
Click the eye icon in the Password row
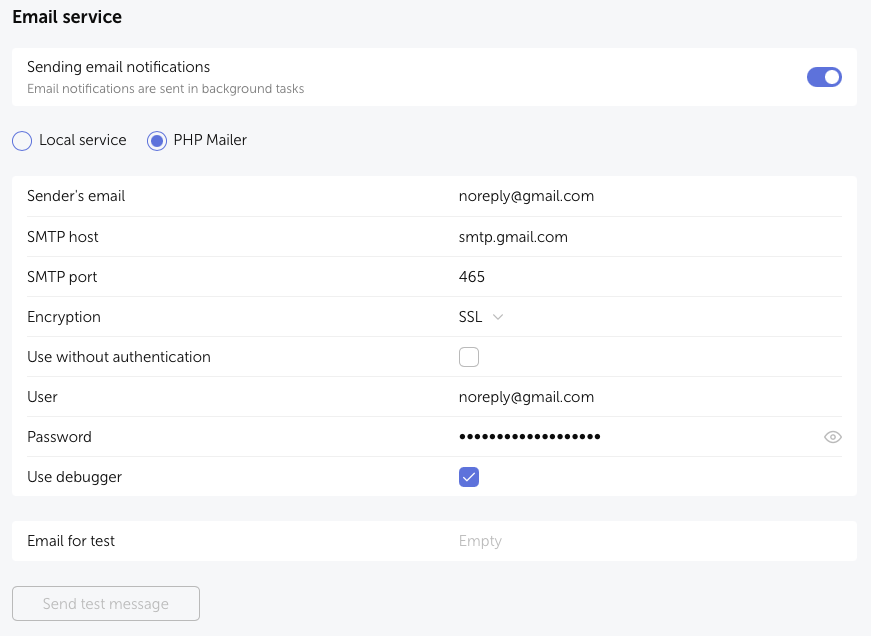tap(832, 436)
